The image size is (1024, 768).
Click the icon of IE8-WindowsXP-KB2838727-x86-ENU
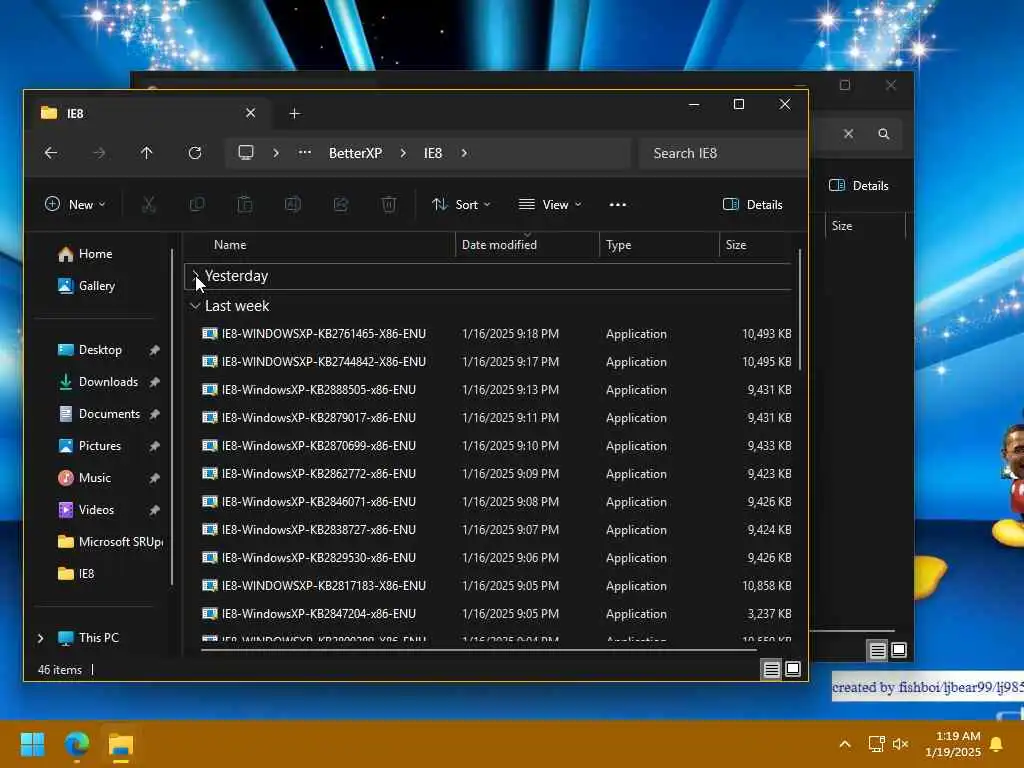click(210, 530)
